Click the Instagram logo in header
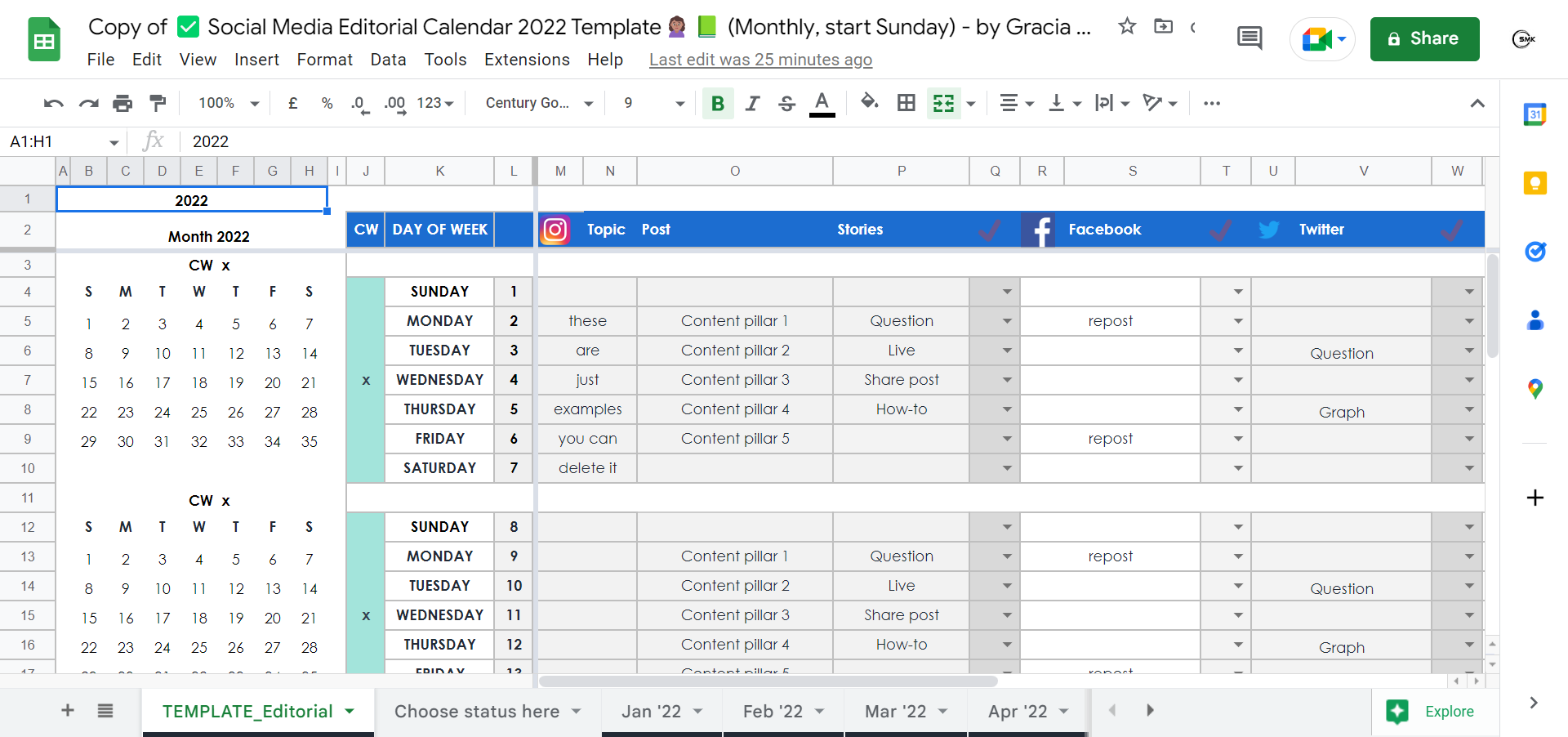This screenshot has width=1568, height=737. click(x=555, y=230)
